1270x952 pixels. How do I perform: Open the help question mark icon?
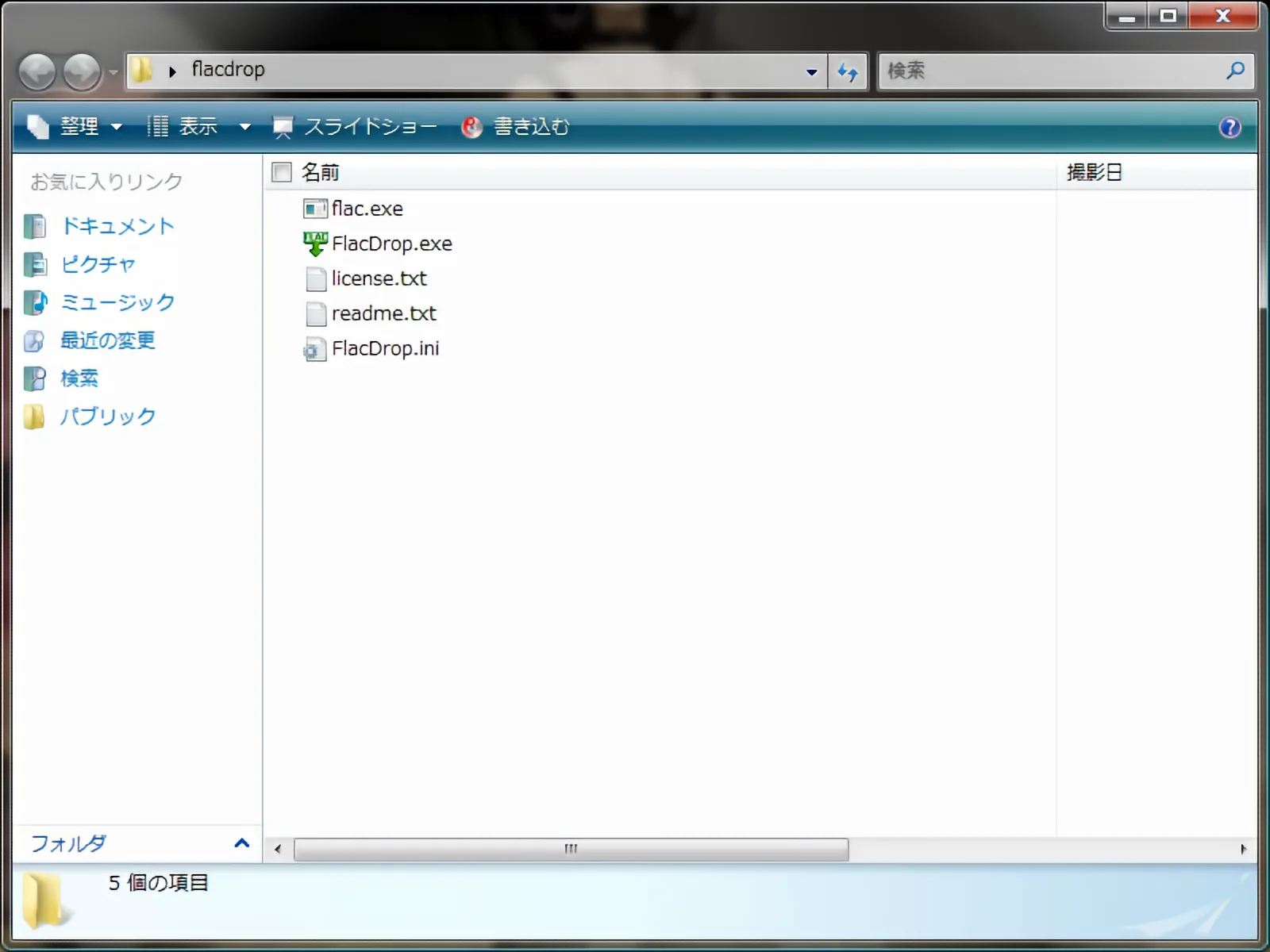pyautogui.click(x=1230, y=127)
